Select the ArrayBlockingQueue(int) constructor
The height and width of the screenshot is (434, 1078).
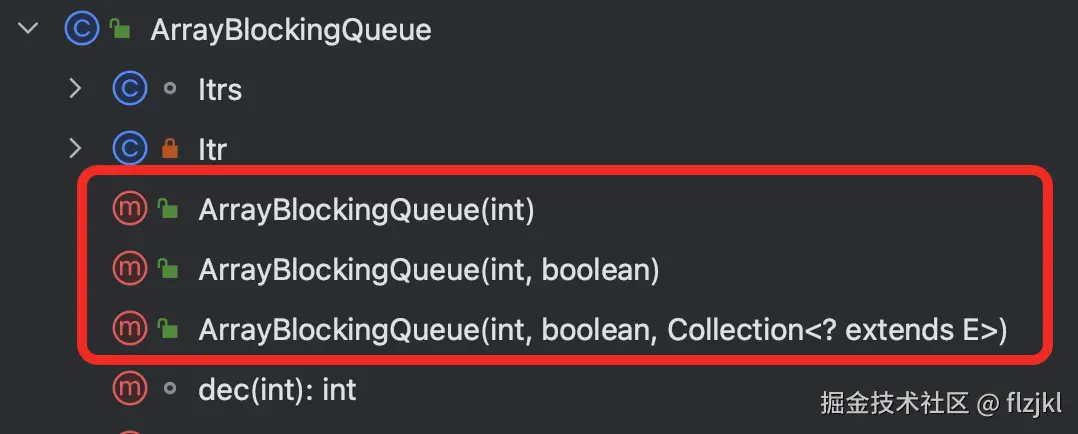point(366,210)
